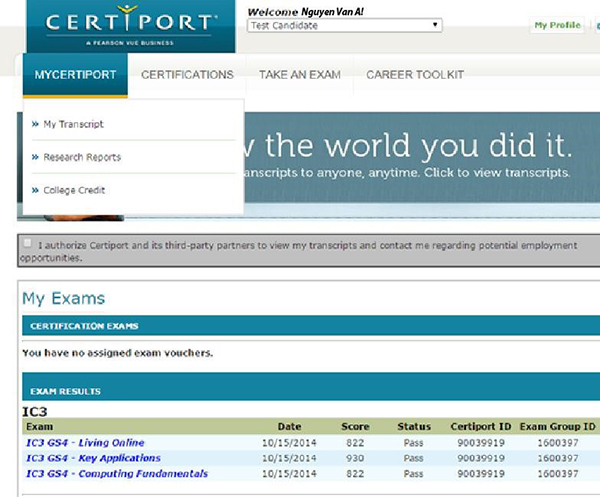Image resolution: width=600 pixels, height=497 pixels.
Task: Go to TAKE AN EXAM tab
Action: 300,74
